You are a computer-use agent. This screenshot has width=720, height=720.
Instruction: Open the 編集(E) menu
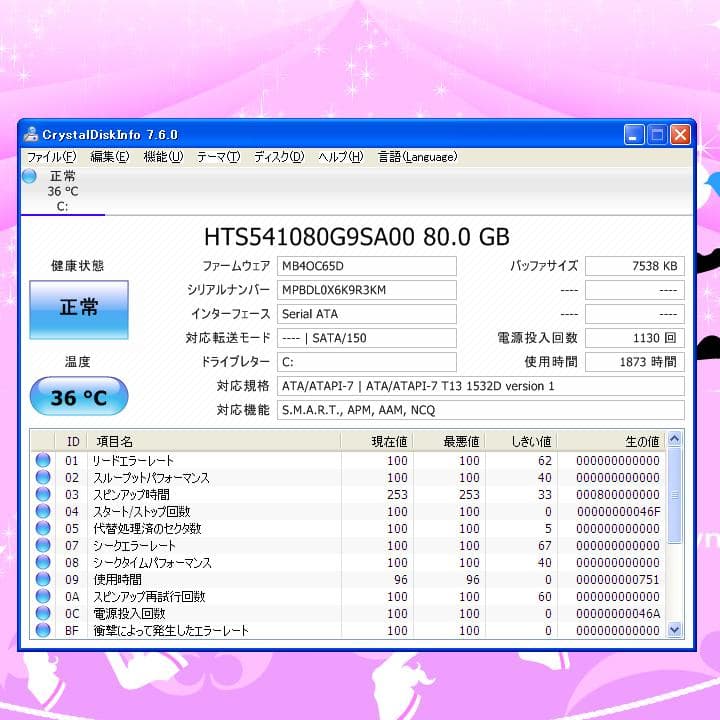tap(110, 157)
